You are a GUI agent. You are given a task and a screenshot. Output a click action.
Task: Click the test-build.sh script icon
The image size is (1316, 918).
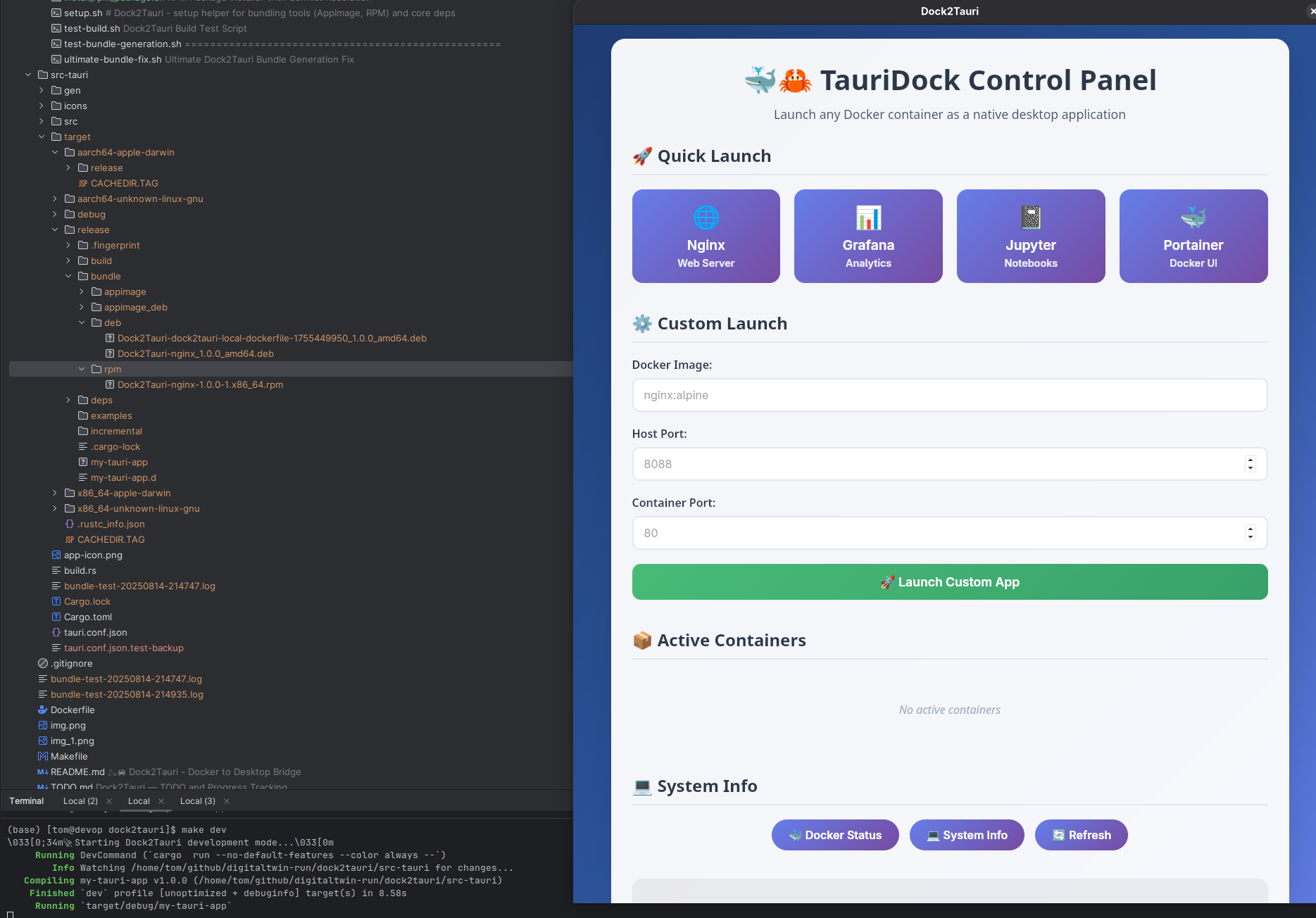coord(56,28)
